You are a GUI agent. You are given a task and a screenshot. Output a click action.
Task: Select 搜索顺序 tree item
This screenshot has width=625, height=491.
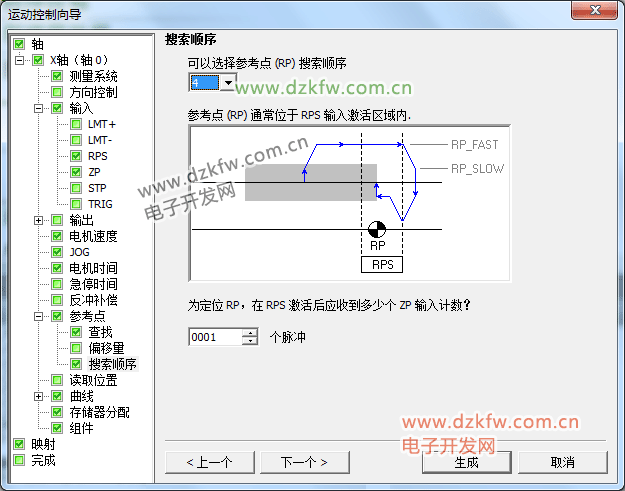[112, 364]
